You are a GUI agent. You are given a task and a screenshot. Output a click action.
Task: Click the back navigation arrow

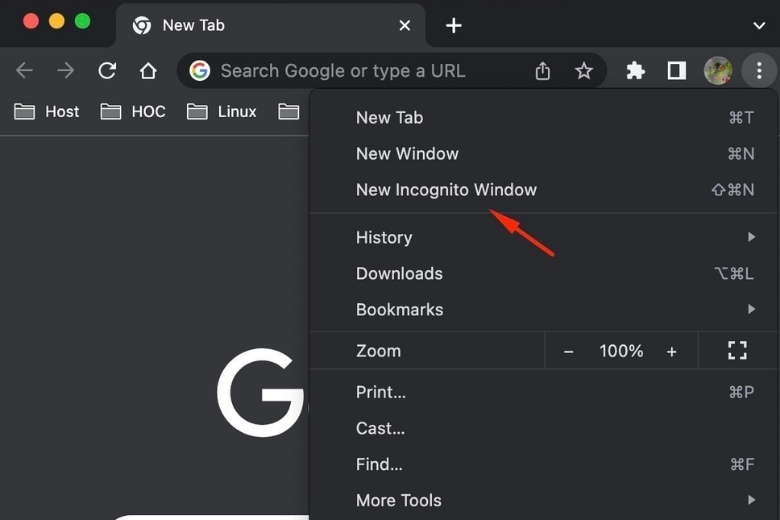click(24, 71)
